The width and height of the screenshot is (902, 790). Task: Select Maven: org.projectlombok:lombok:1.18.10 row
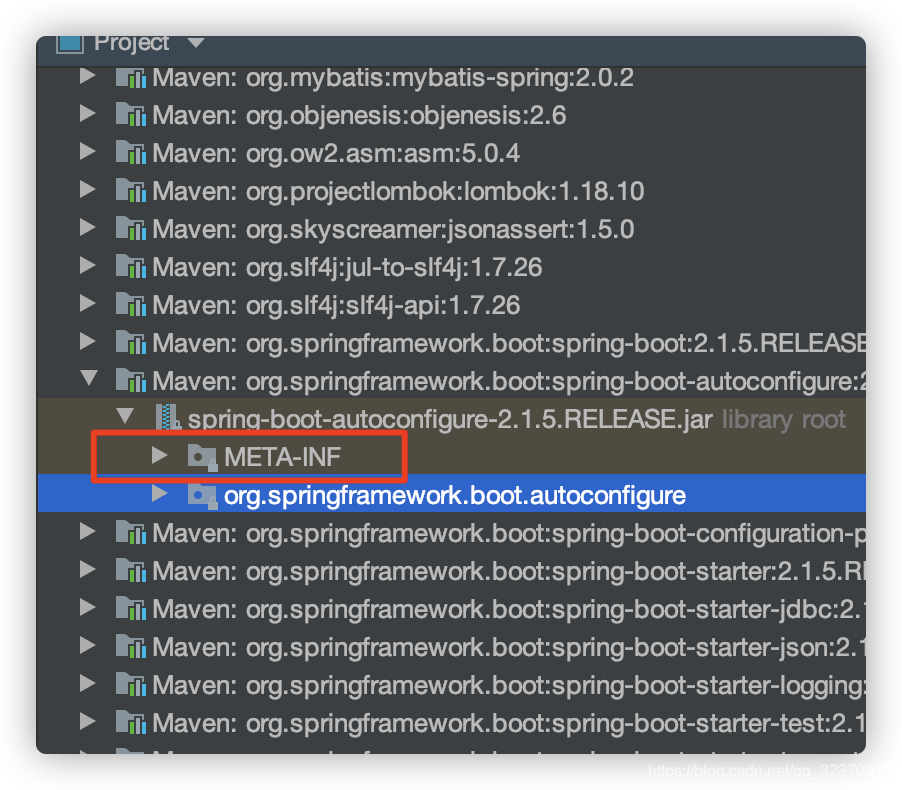(x=452, y=191)
